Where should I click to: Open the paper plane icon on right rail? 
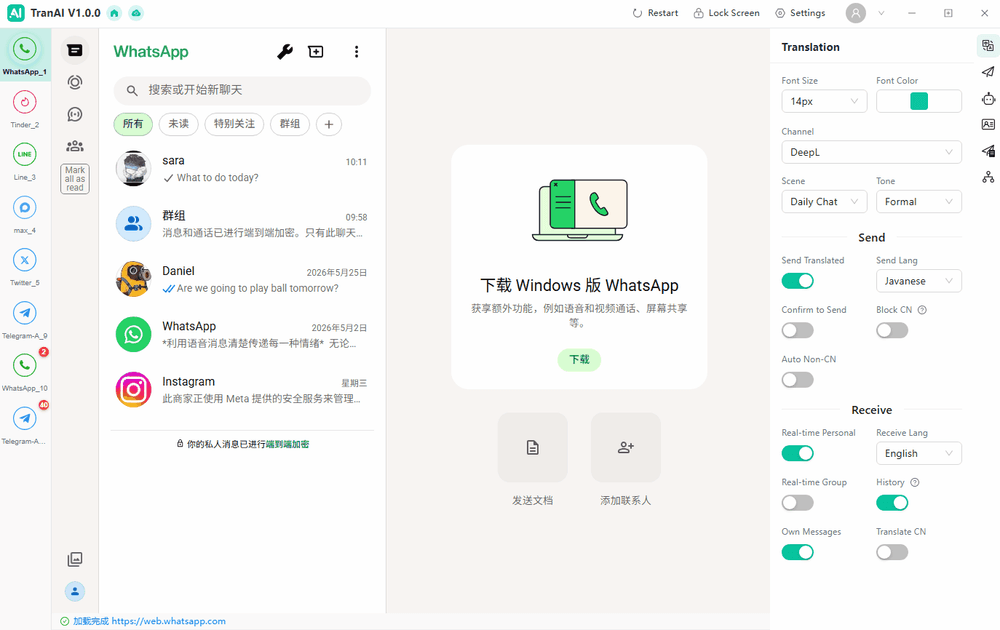(x=988, y=71)
